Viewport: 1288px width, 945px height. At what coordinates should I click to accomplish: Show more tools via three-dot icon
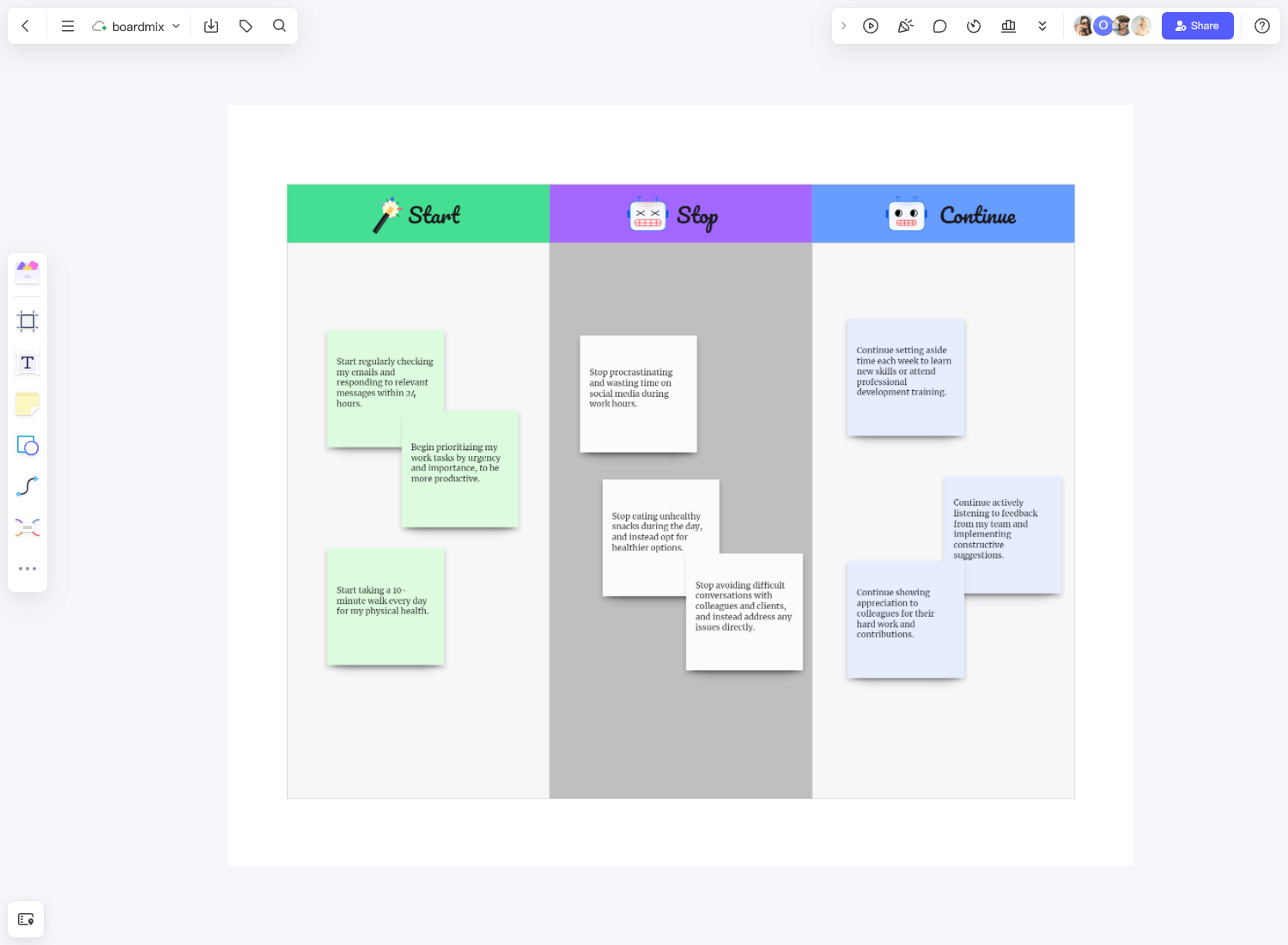27,569
